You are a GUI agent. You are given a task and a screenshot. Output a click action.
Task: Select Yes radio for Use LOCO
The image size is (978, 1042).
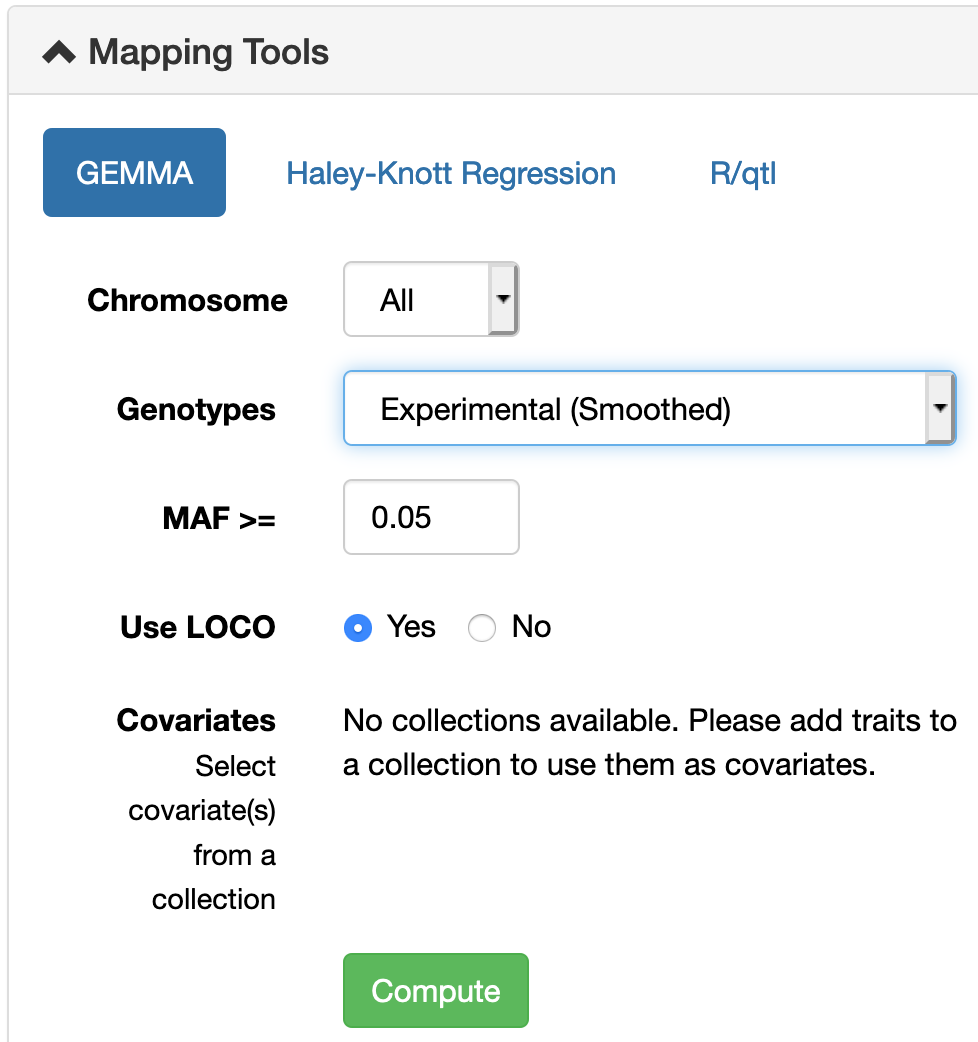coord(357,628)
